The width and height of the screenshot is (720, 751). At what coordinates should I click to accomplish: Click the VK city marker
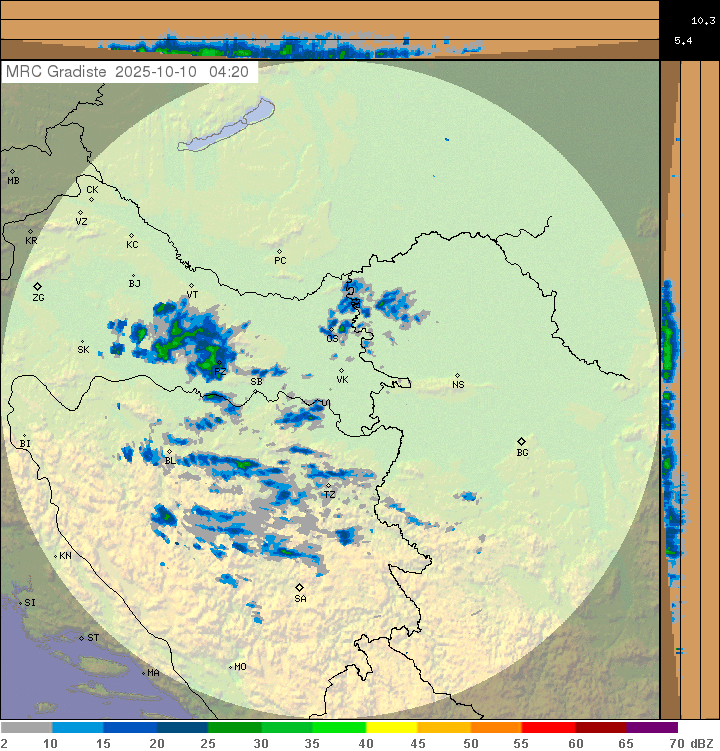pyautogui.click(x=341, y=371)
